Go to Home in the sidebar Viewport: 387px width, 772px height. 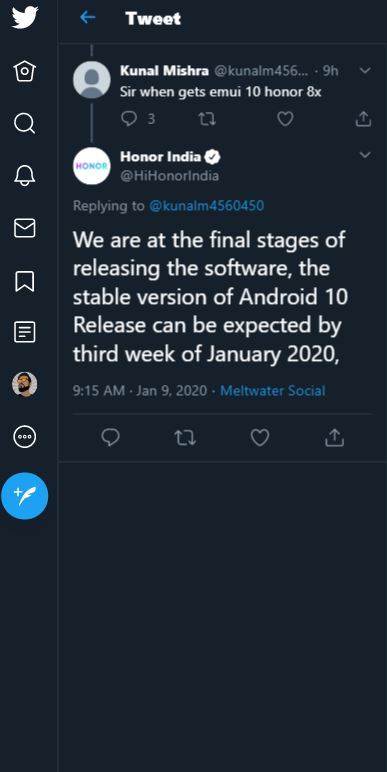point(25,71)
